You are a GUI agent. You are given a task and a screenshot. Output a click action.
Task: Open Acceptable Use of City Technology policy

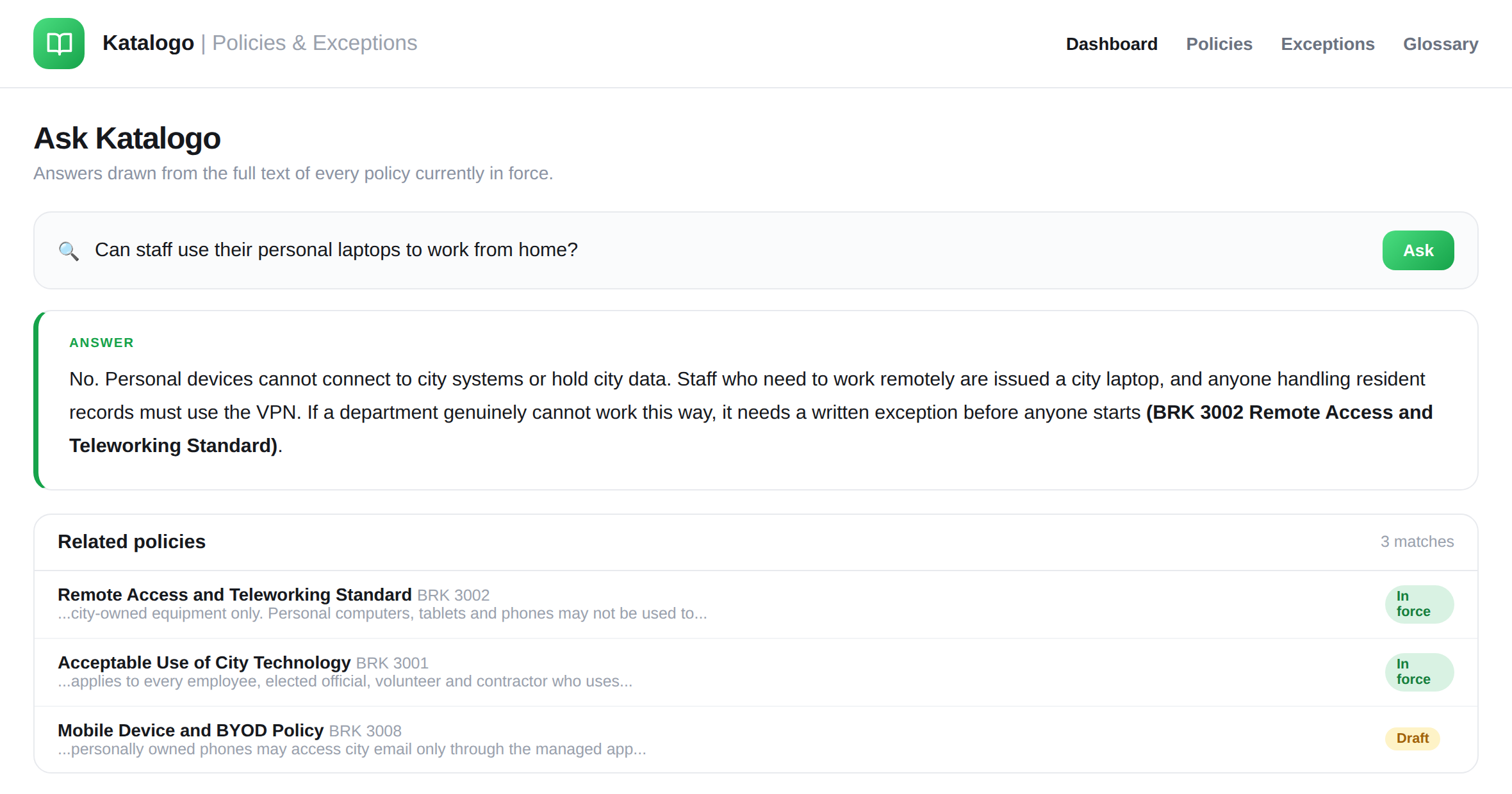click(x=204, y=662)
